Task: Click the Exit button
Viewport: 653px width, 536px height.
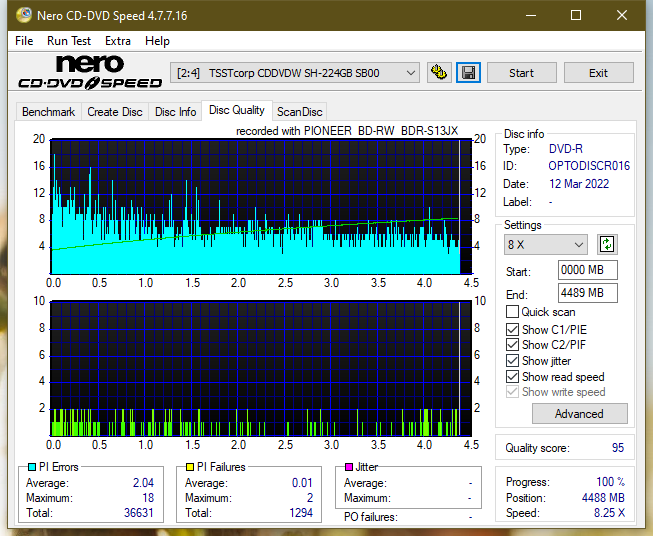Action: tap(598, 73)
